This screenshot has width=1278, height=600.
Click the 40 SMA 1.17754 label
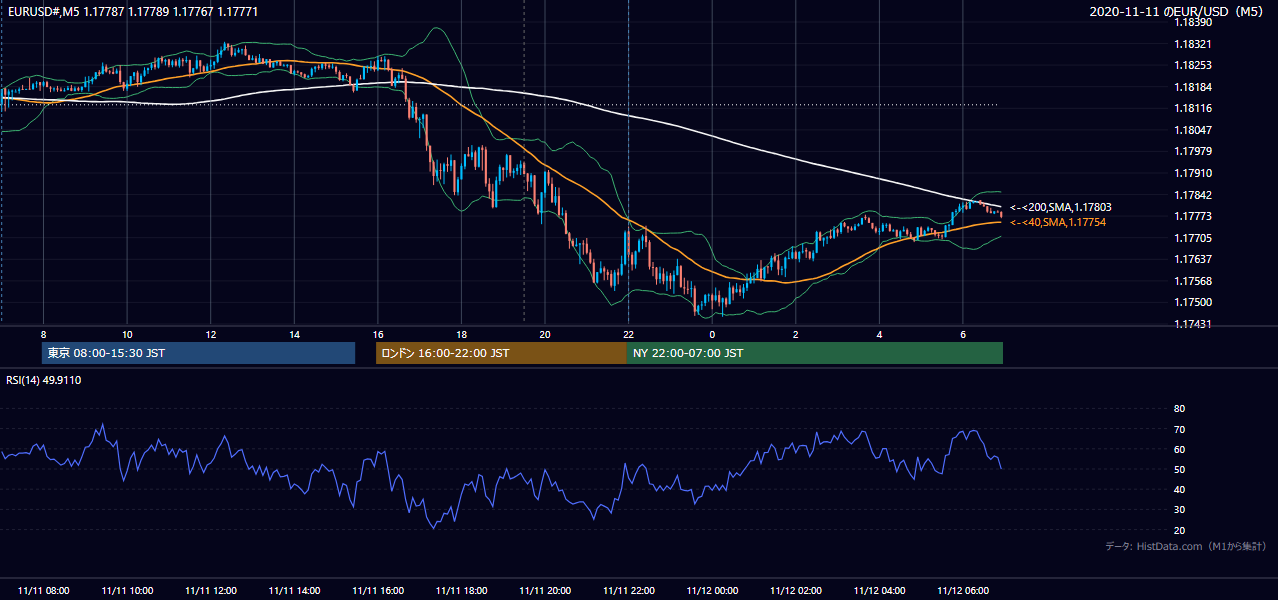pyautogui.click(x=1058, y=222)
